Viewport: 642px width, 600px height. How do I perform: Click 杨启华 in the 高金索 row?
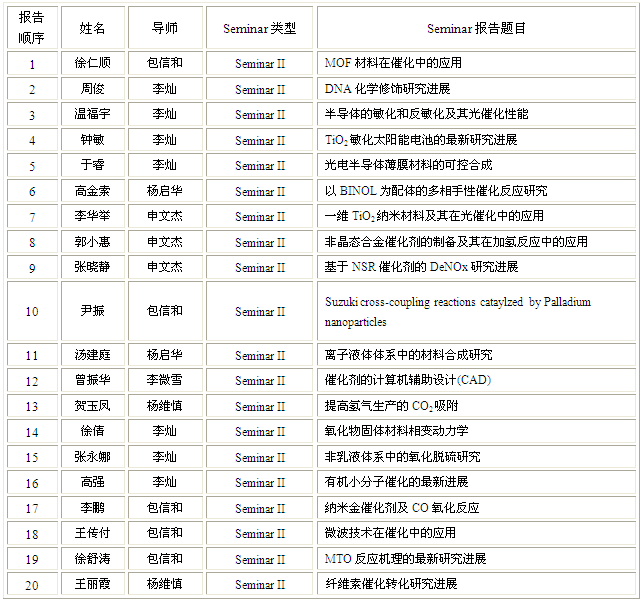(x=165, y=191)
